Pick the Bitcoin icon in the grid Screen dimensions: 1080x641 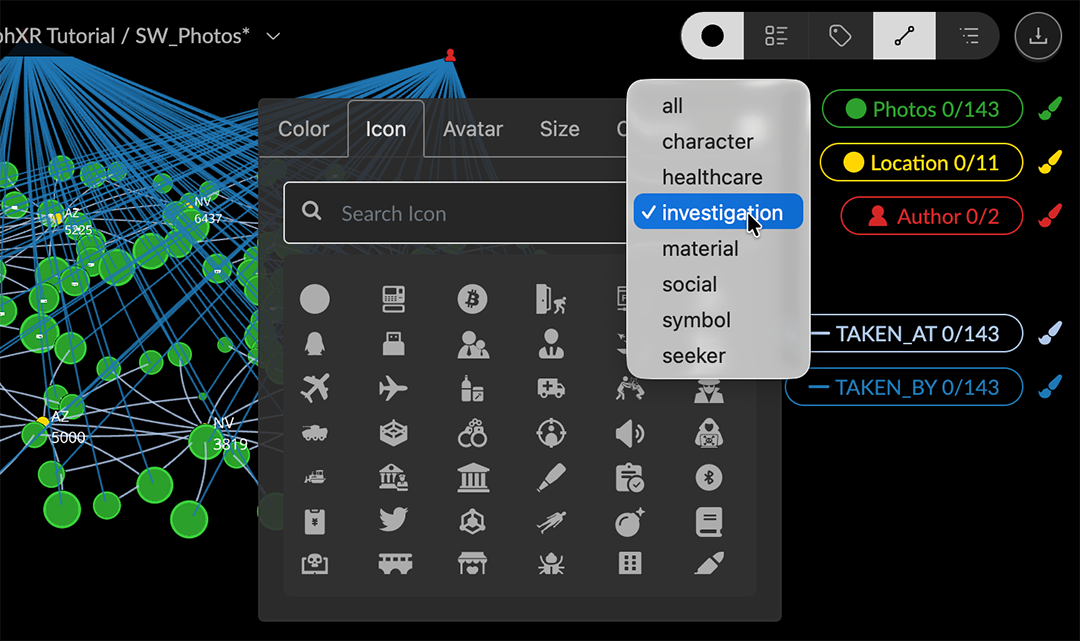click(472, 298)
